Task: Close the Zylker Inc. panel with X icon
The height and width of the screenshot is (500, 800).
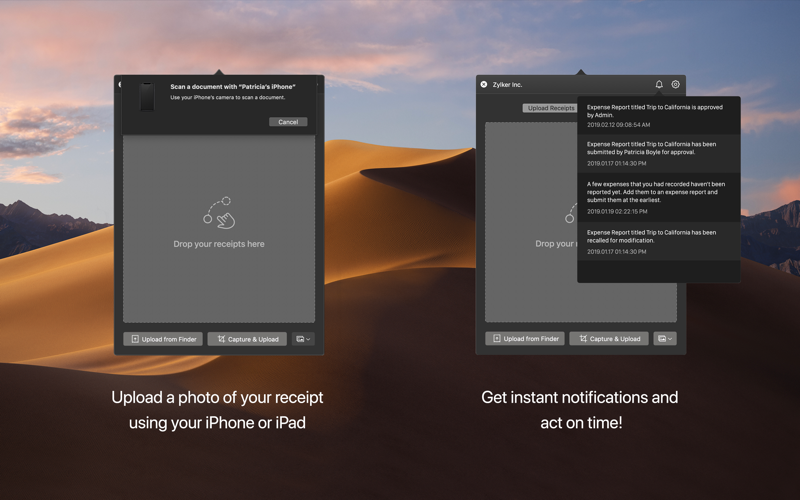Action: pos(484,84)
